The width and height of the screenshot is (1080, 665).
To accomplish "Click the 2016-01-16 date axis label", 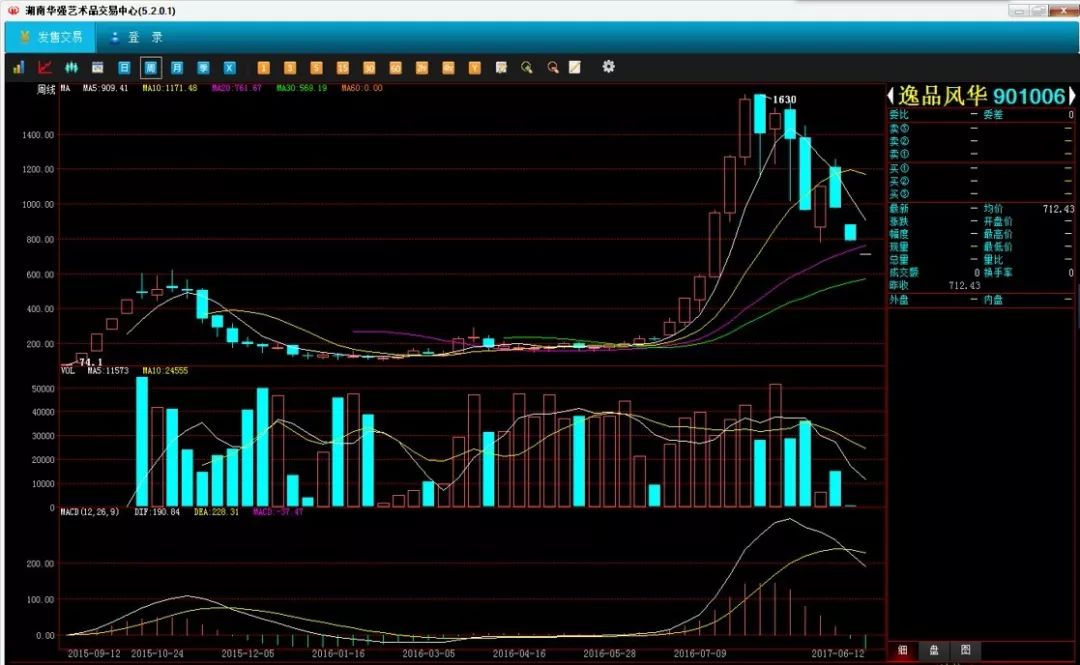I will tap(338, 653).
